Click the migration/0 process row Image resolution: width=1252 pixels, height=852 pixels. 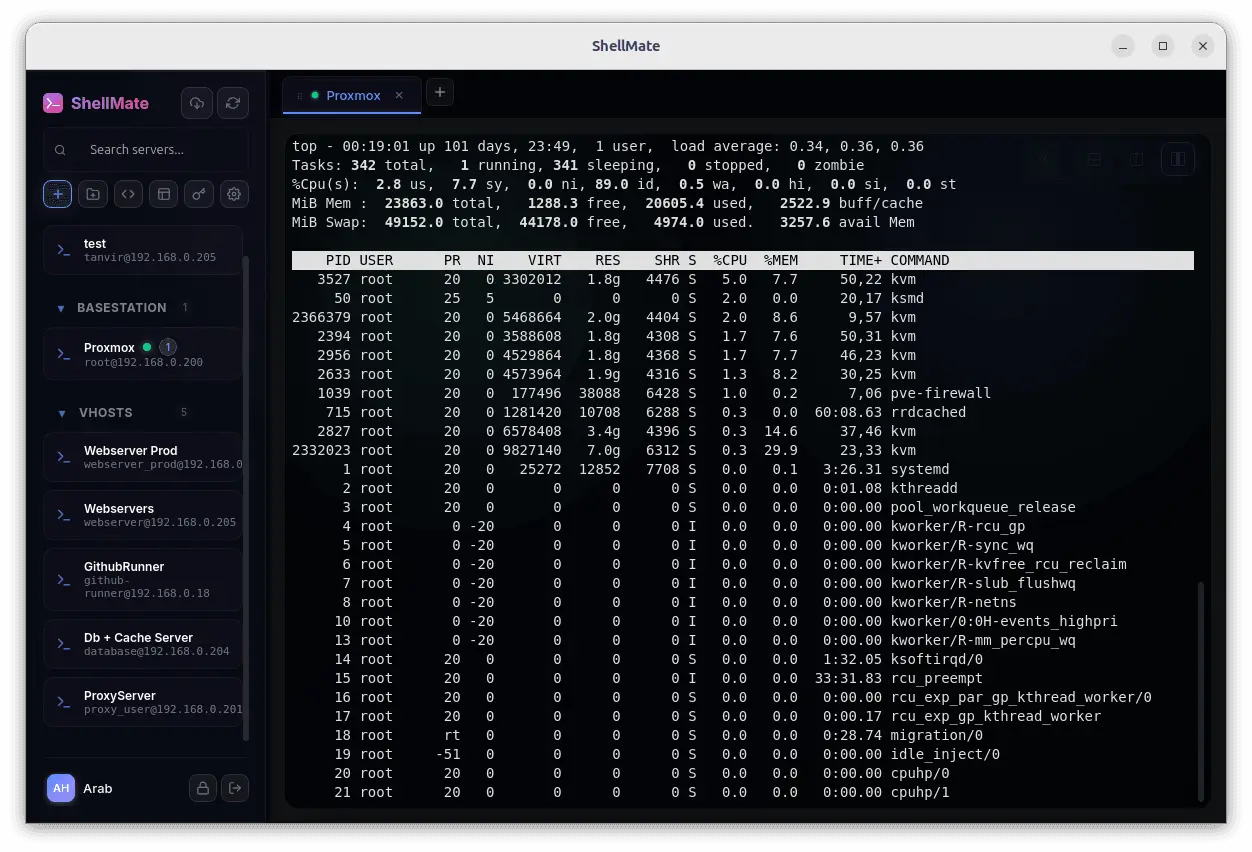click(742, 735)
